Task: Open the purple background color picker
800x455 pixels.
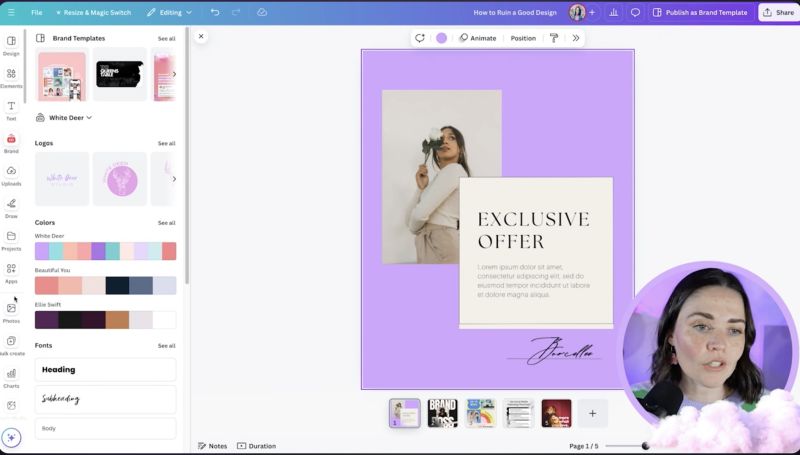Action: (x=442, y=38)
